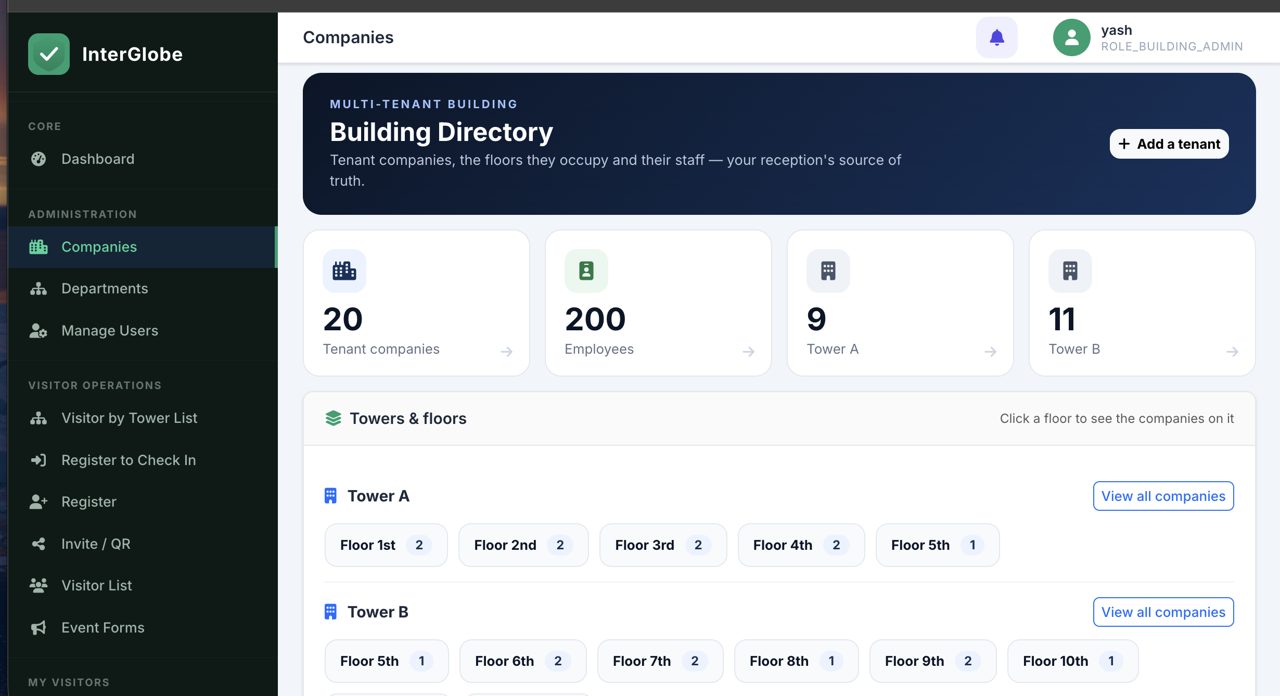Image resolution: width=1280 pixels, height=696 pixels.
Task: Go to Departments in the sidebar
Action: [x=142, y=289]
